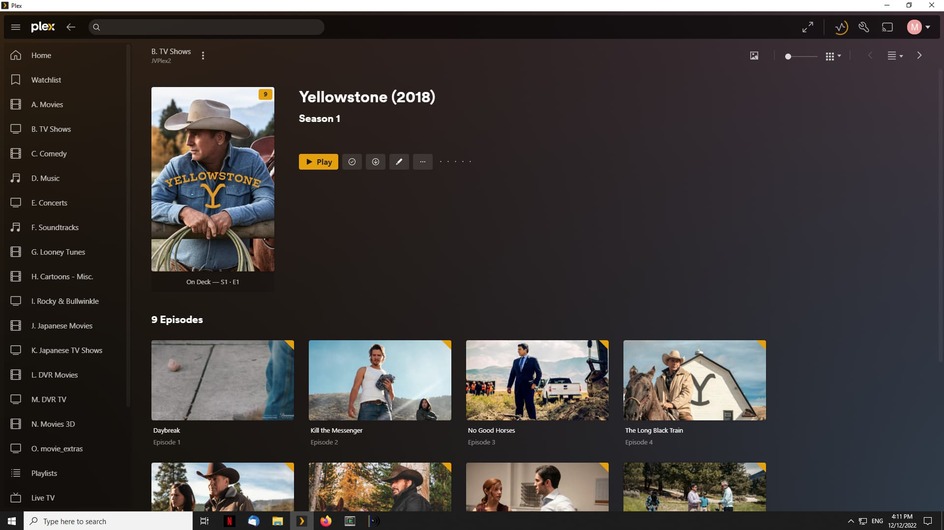Click the yellow Play button
The height and width of the screenshot is (530, 944).
(x=318, y=161)
